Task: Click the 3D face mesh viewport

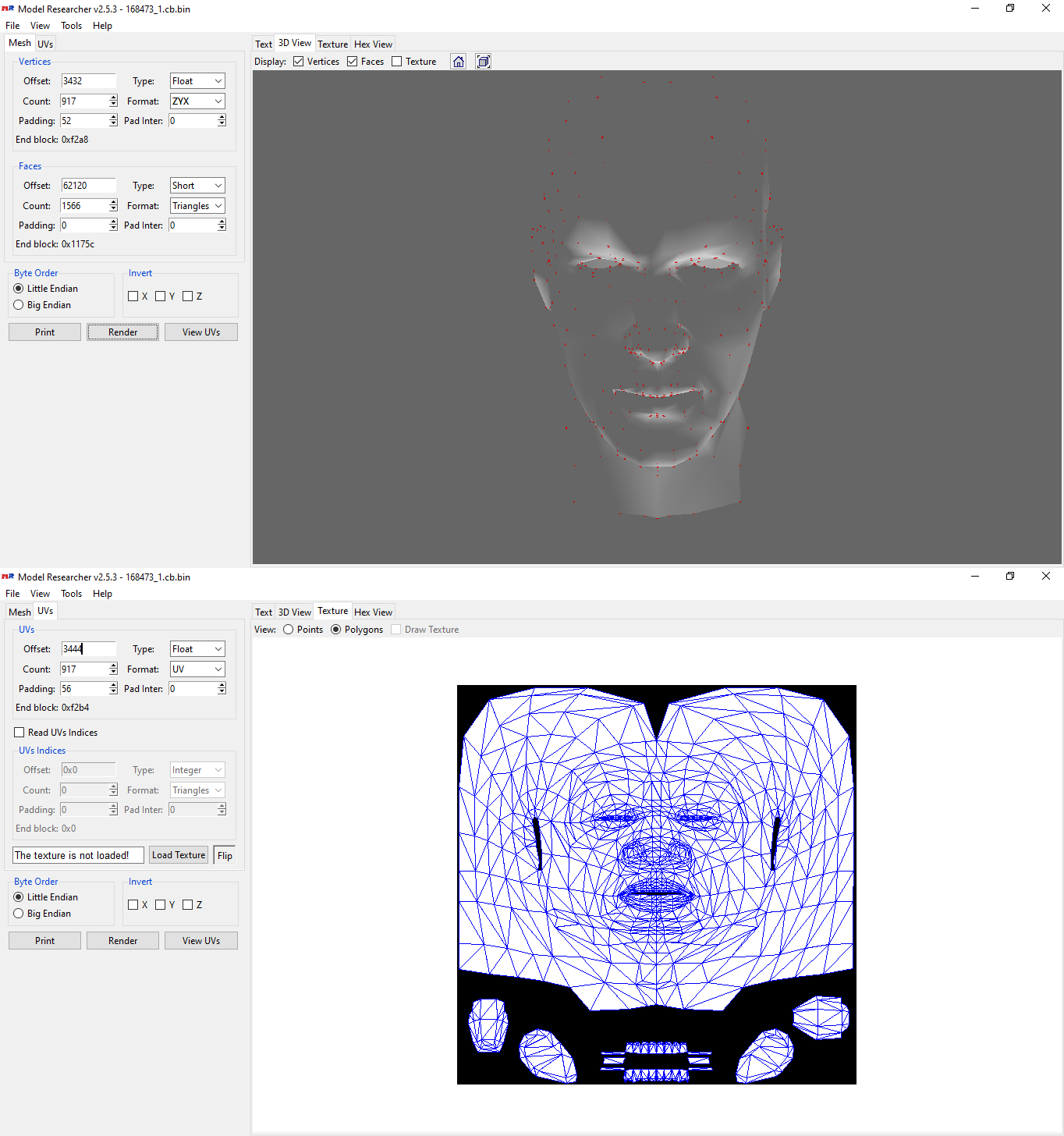Action: pyautogui.click(x=657, y=317)
